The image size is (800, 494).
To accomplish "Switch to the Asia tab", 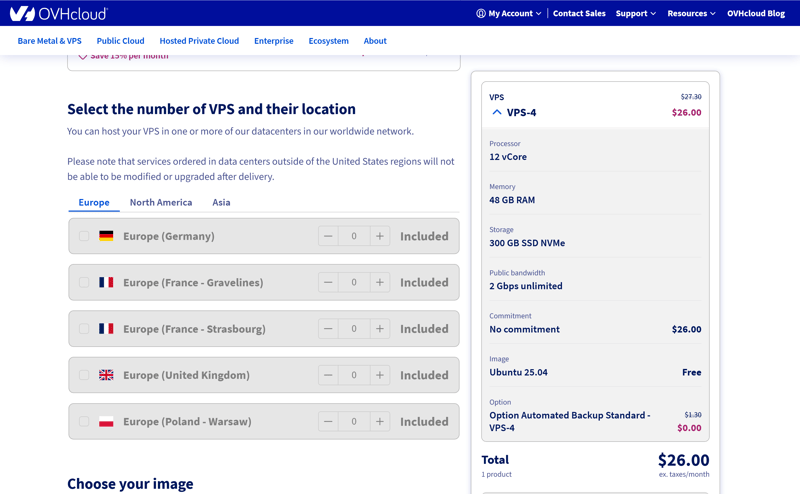I will pyautogui.click(x=221, y=202).
